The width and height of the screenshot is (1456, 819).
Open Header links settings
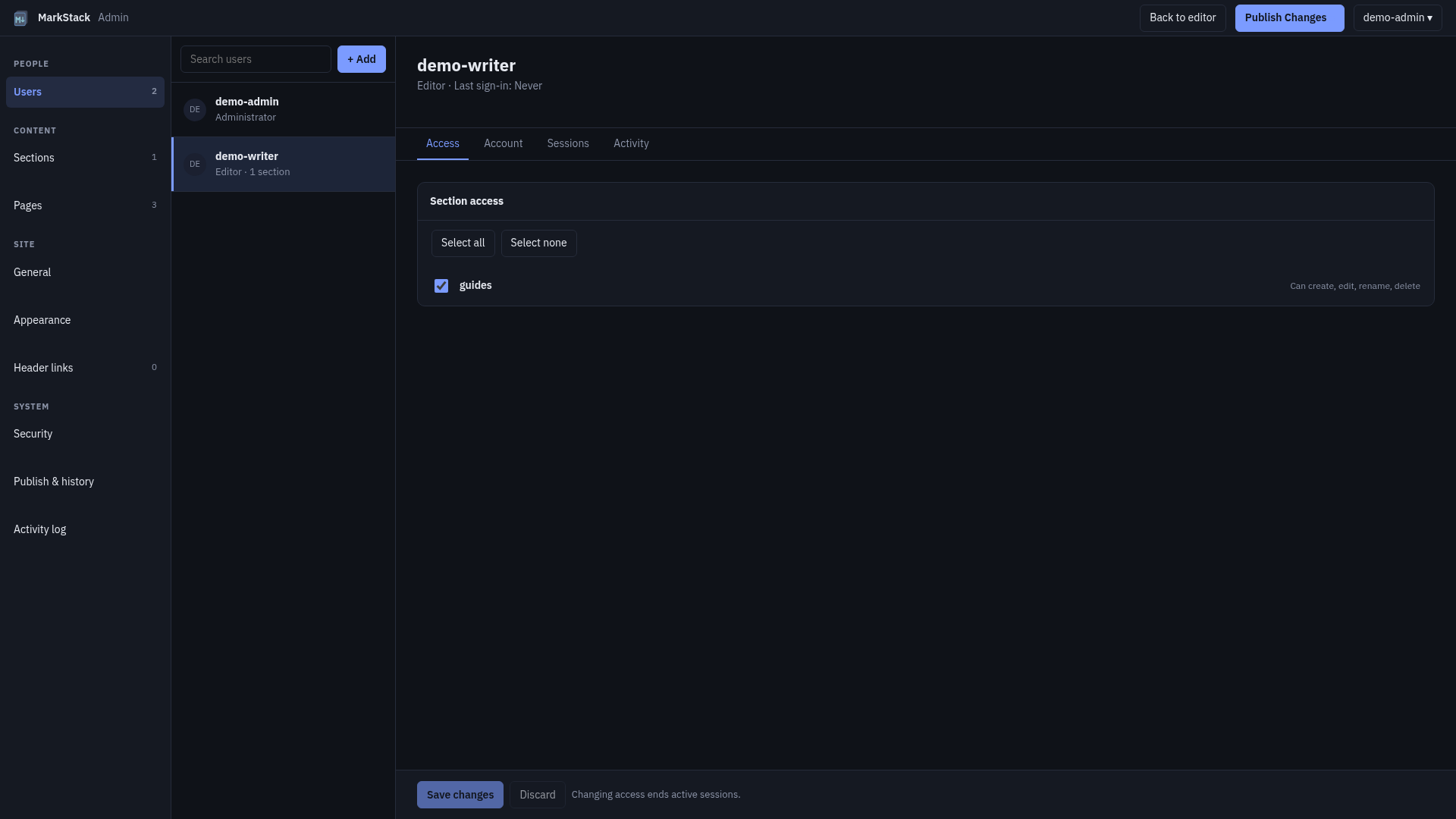point(85,368)
